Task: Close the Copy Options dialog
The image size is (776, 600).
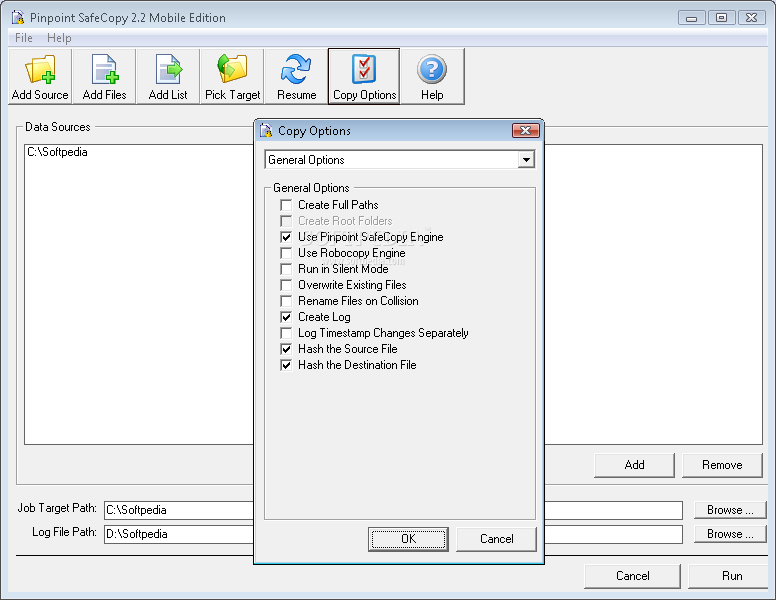Action: 526,131
